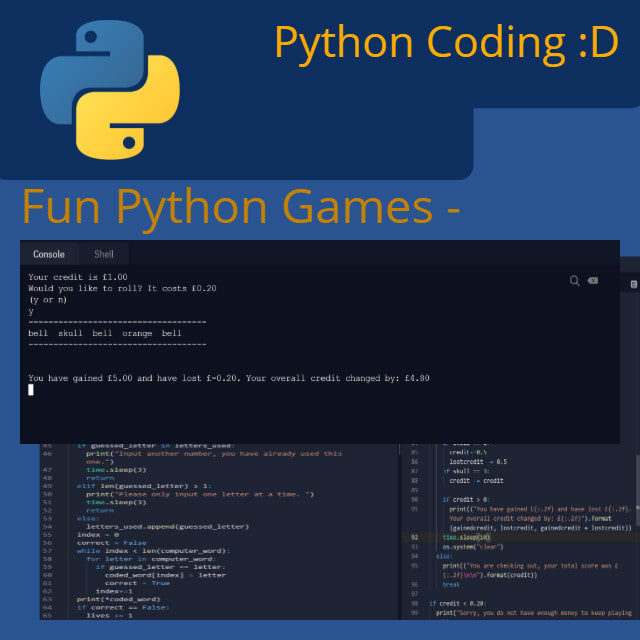Click 'lives += 1' on line 65
The height and width of the screenshot is (640, 640).
coord(109,616)
